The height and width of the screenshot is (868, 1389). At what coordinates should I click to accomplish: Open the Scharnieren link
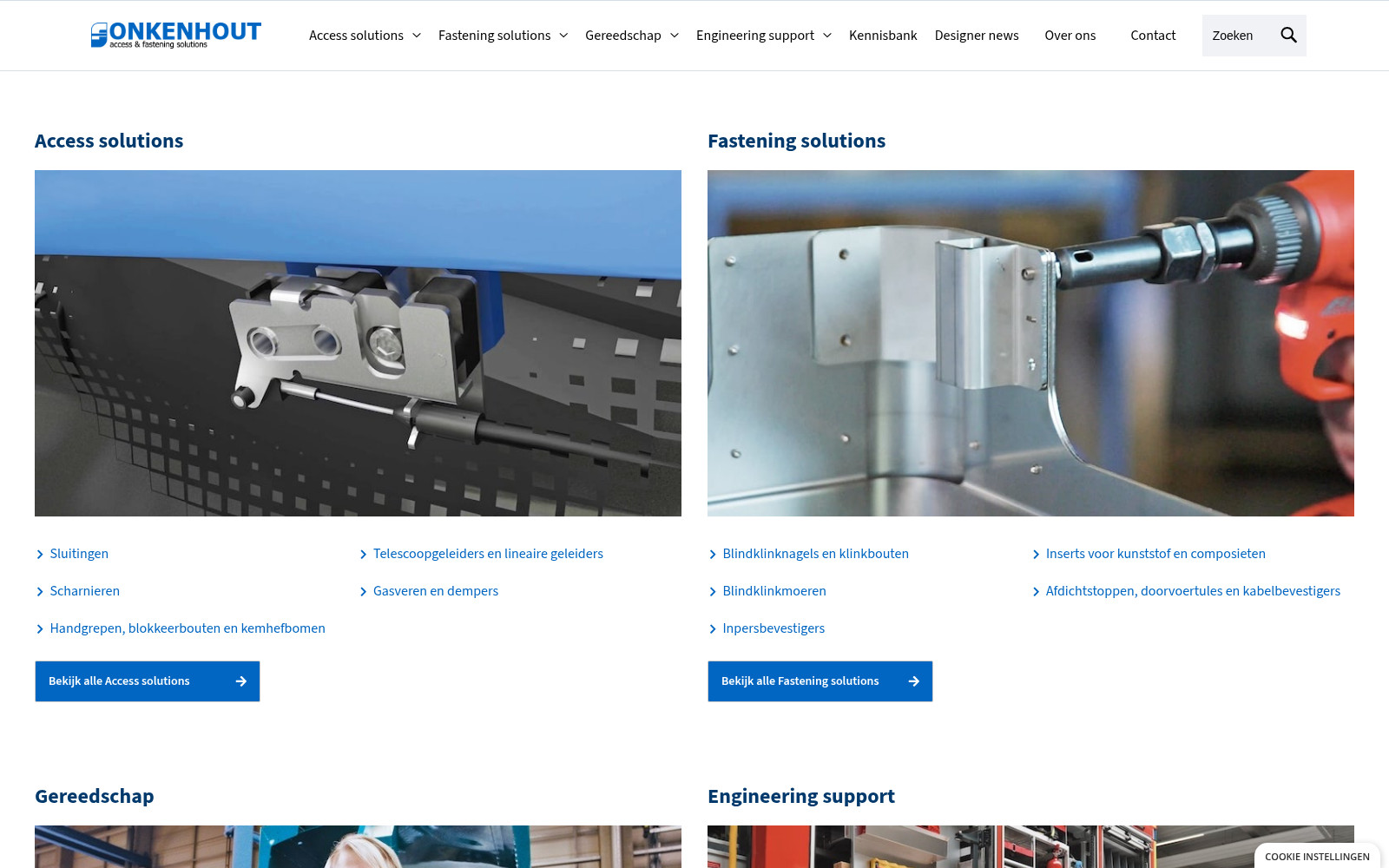(85, 591)
